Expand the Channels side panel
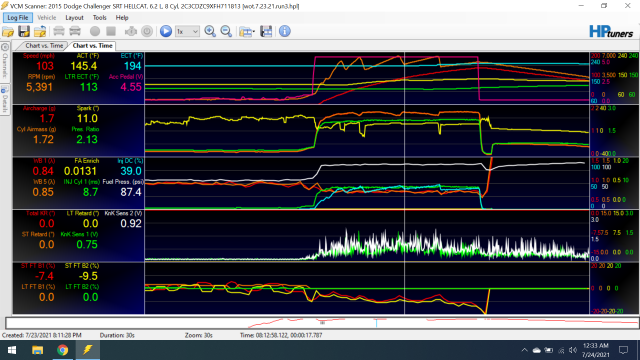 tap(5, 61)
